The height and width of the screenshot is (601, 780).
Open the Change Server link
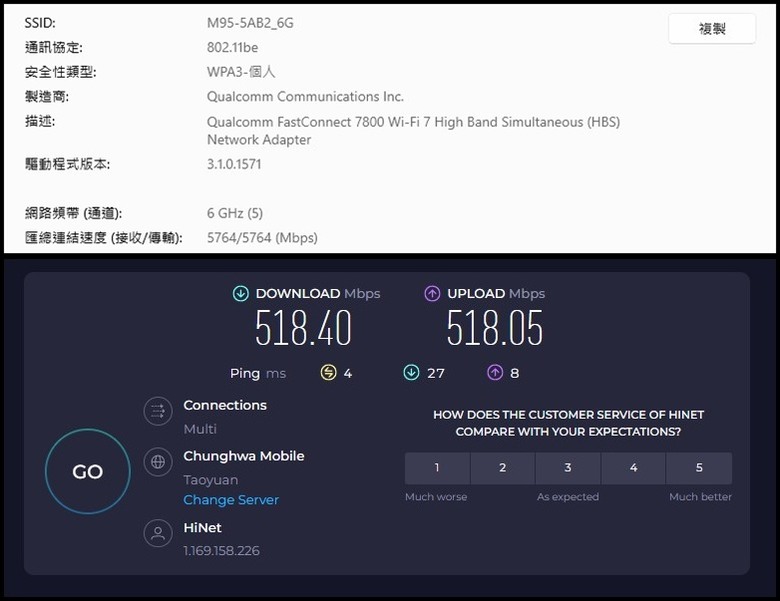pos(231,500)
